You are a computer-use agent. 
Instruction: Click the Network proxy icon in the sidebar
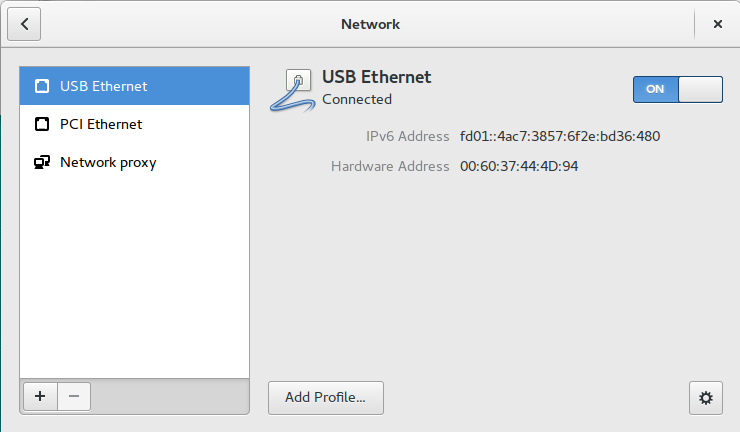(42, 162)
